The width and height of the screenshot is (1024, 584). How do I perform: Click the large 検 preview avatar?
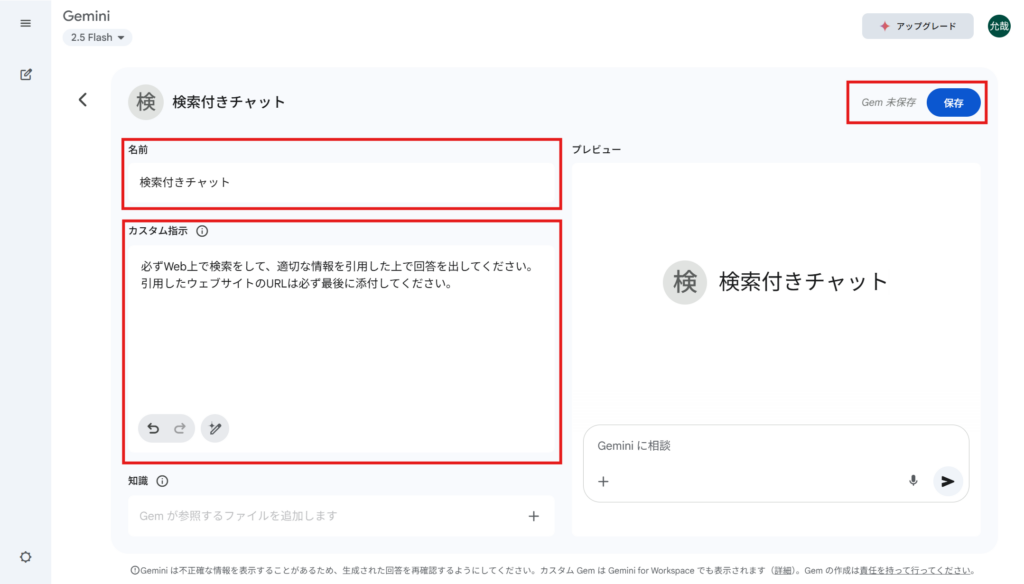tap(684, 282)
